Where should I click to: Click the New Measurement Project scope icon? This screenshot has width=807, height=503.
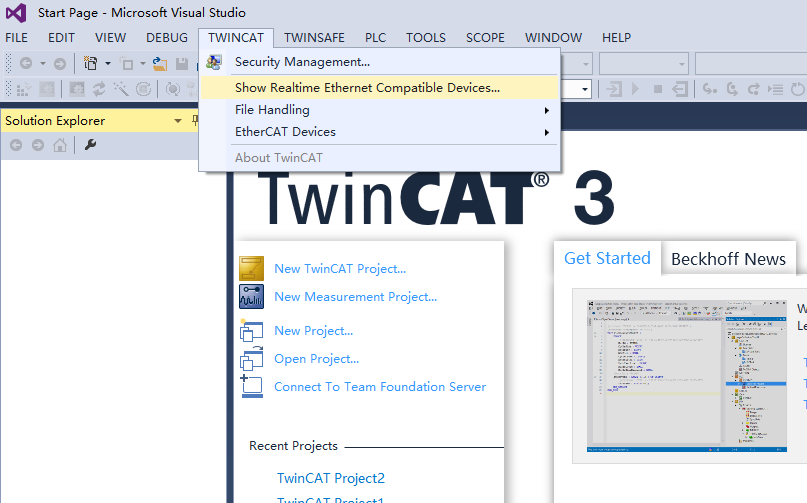251,297
